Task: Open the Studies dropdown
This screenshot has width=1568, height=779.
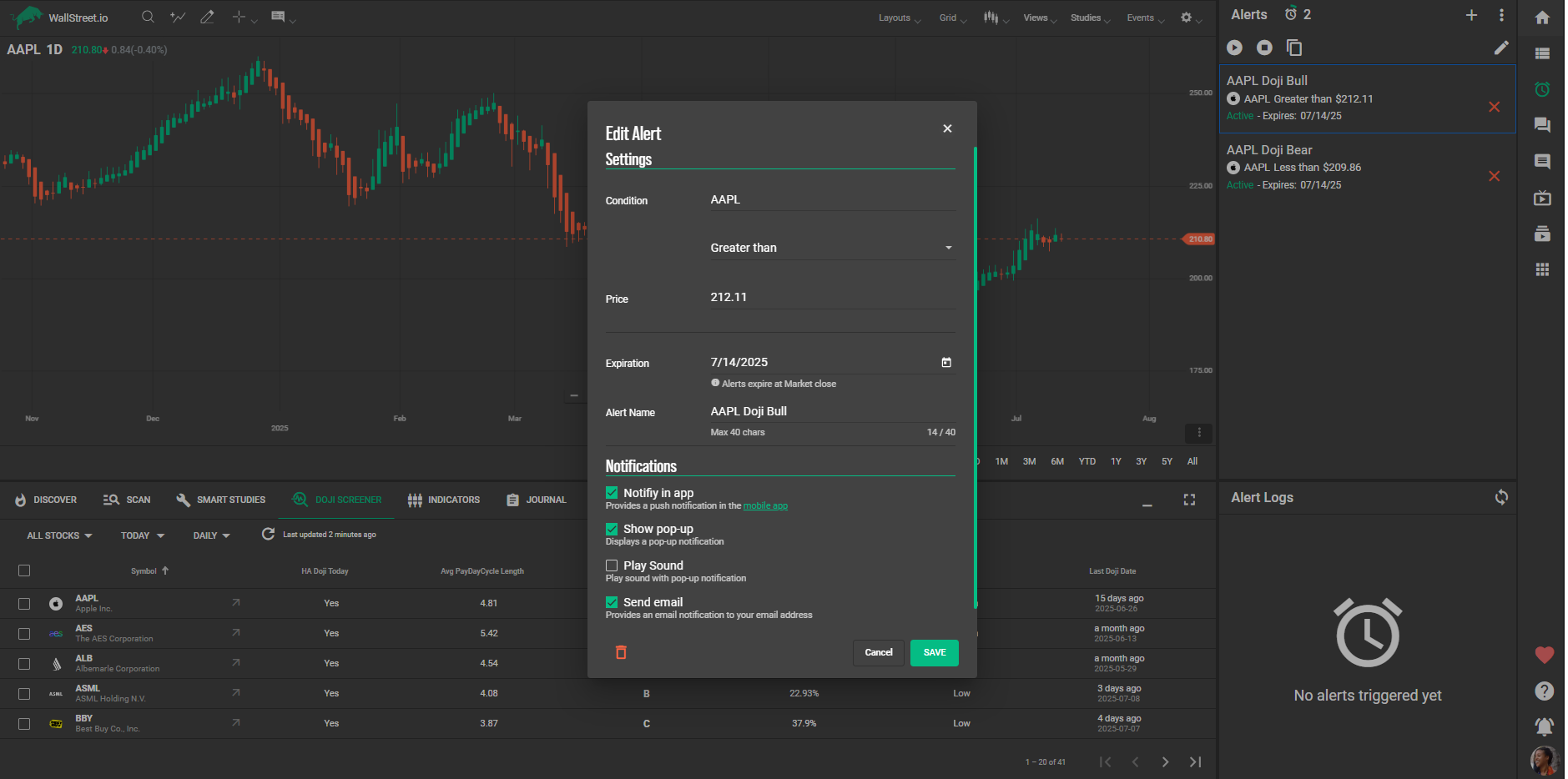Action: 1090,18
